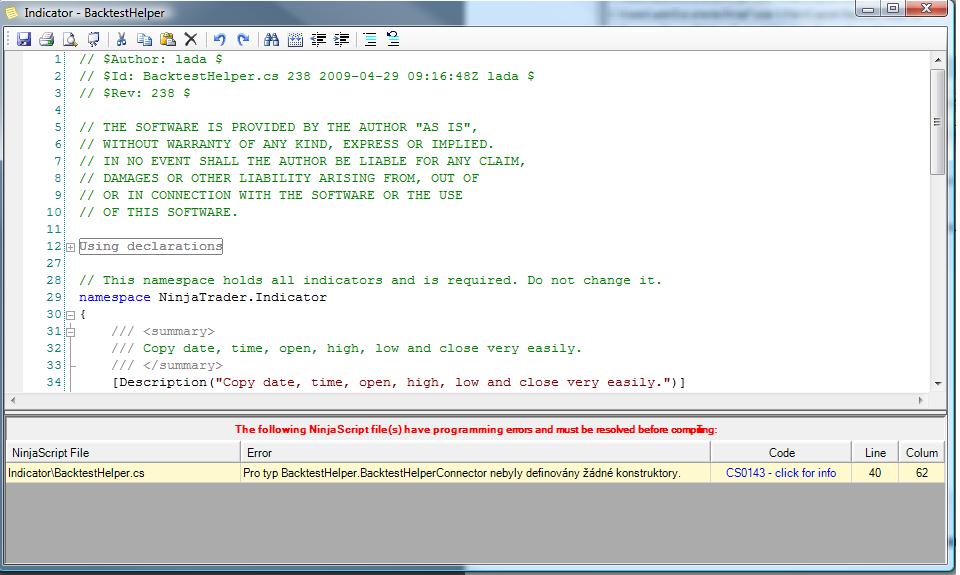Click the // $Rev: 238 $ comment
The width and height of the screenshot is (960, 575).
[135, 93]
